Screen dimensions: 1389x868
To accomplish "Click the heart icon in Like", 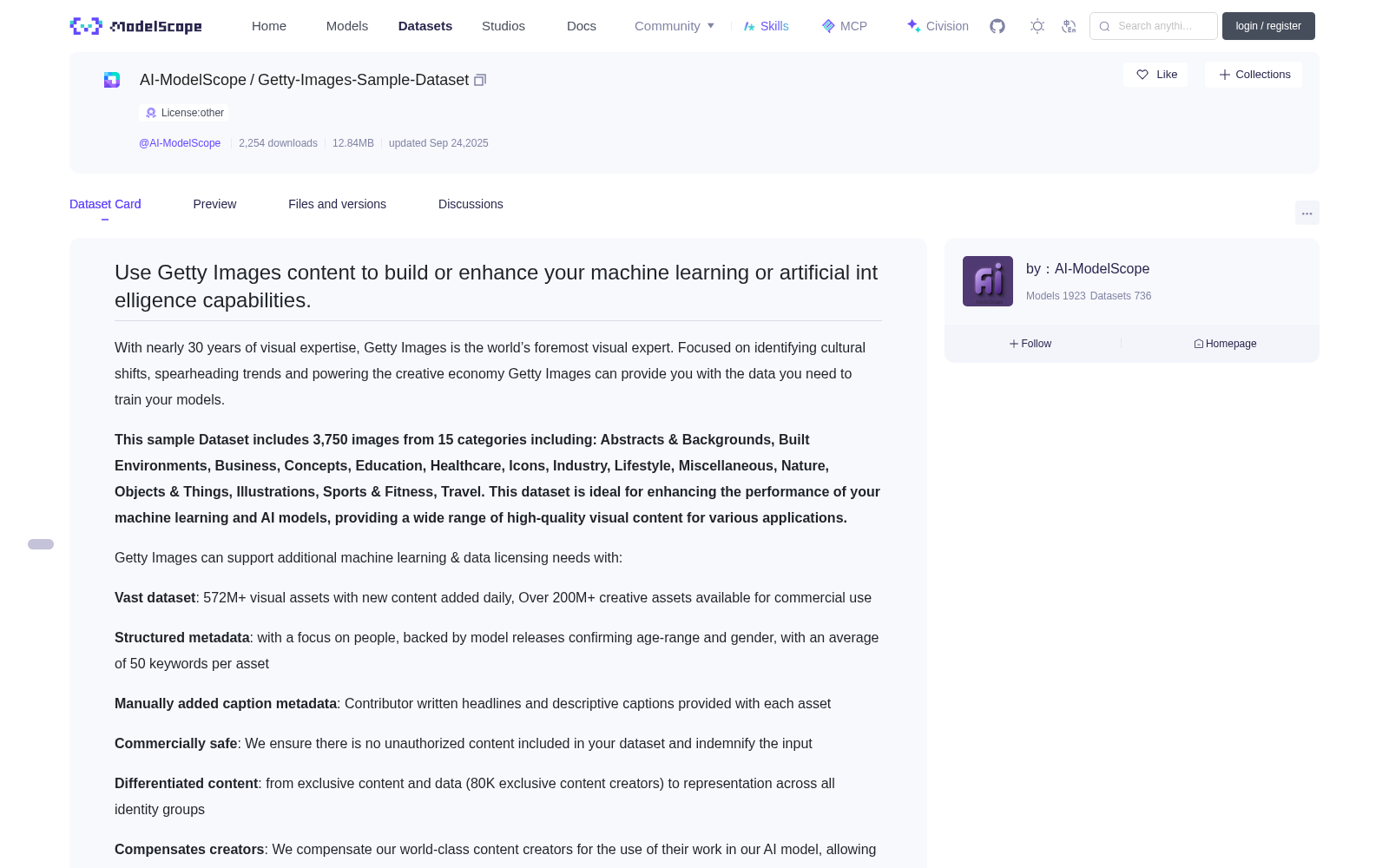I will coord(1142,75).
